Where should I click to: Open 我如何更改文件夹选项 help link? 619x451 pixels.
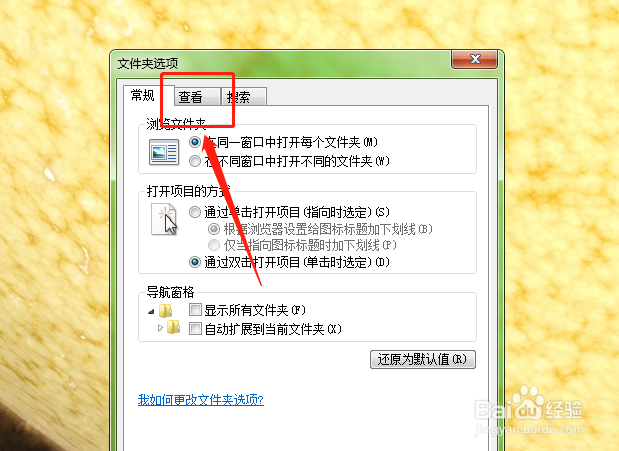click(x=201, y=400)
